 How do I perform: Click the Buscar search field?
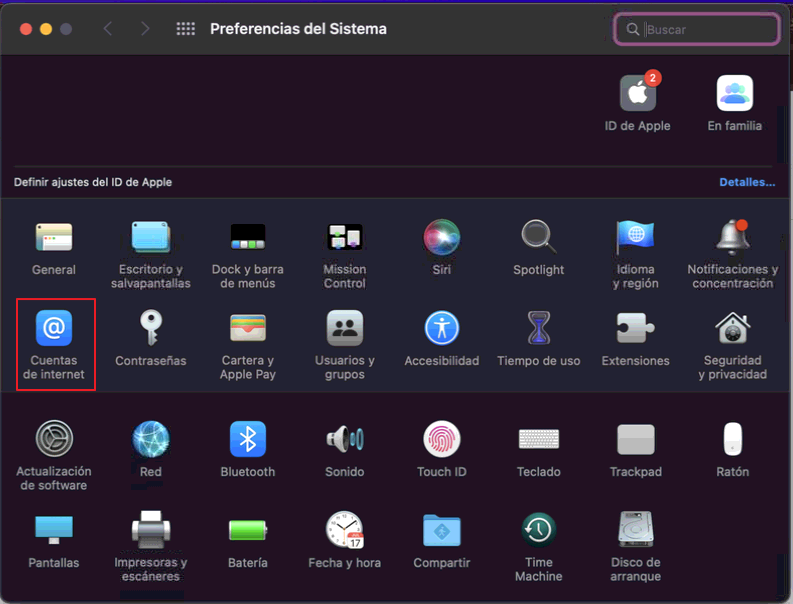pyautogui.click(x=697, y=29)
